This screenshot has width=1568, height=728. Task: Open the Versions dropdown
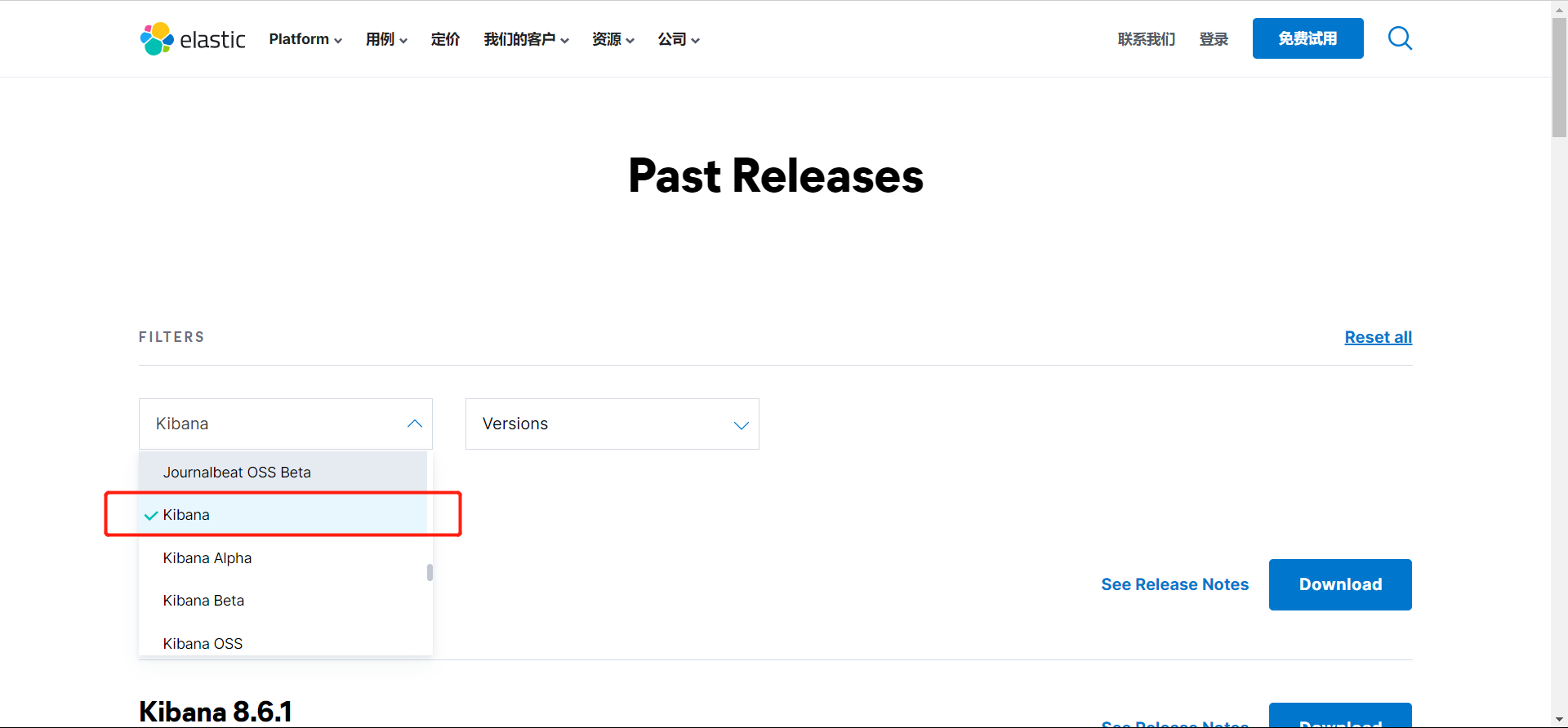point(612,424)
